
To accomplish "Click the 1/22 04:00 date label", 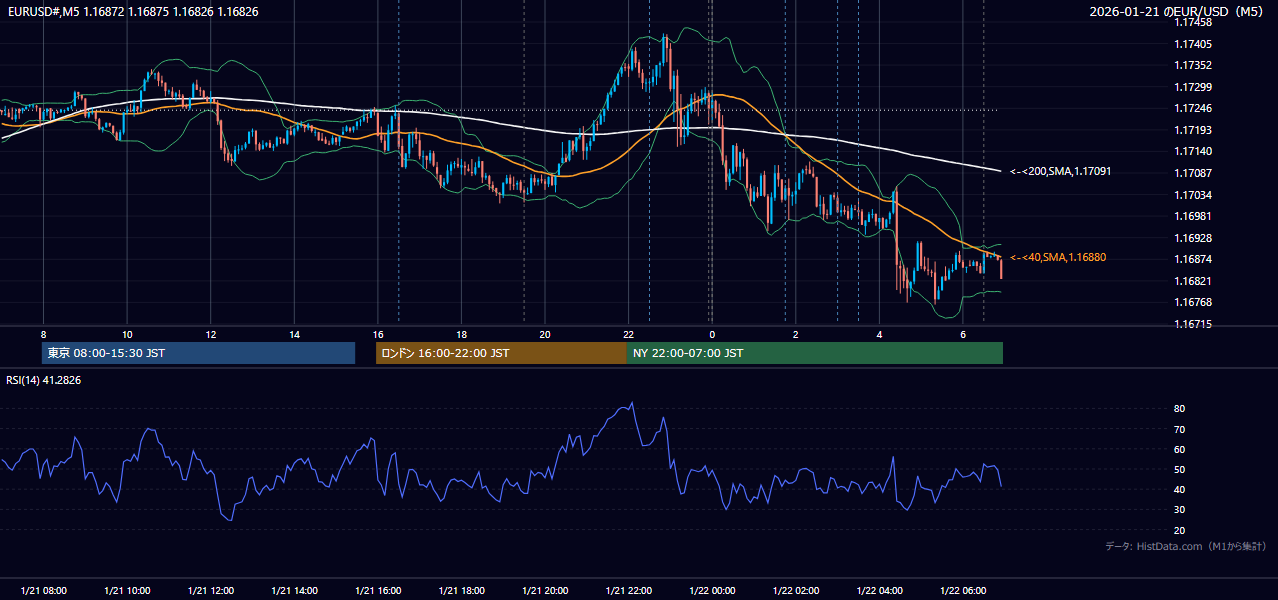I will click(879, 591).
